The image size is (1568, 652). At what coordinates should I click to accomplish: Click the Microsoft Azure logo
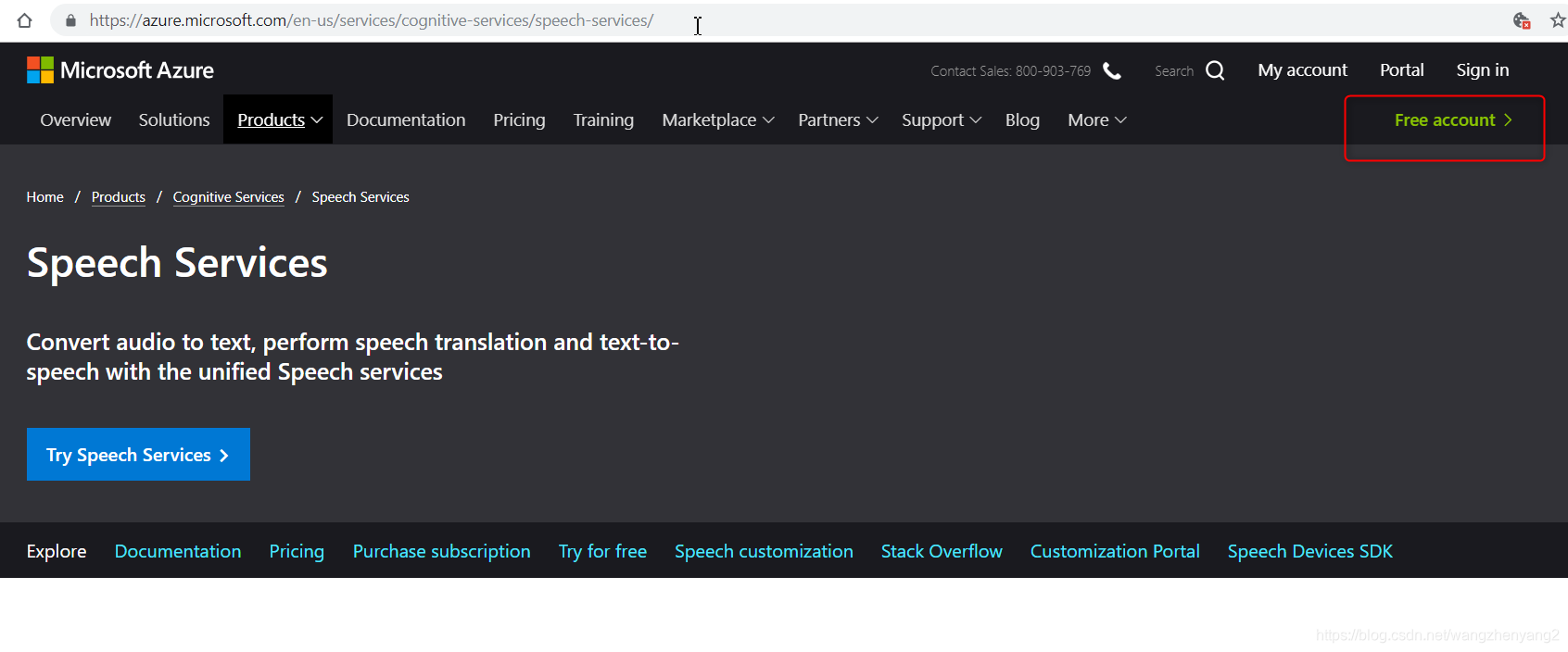pyautogui.click(x=120, y=70)
